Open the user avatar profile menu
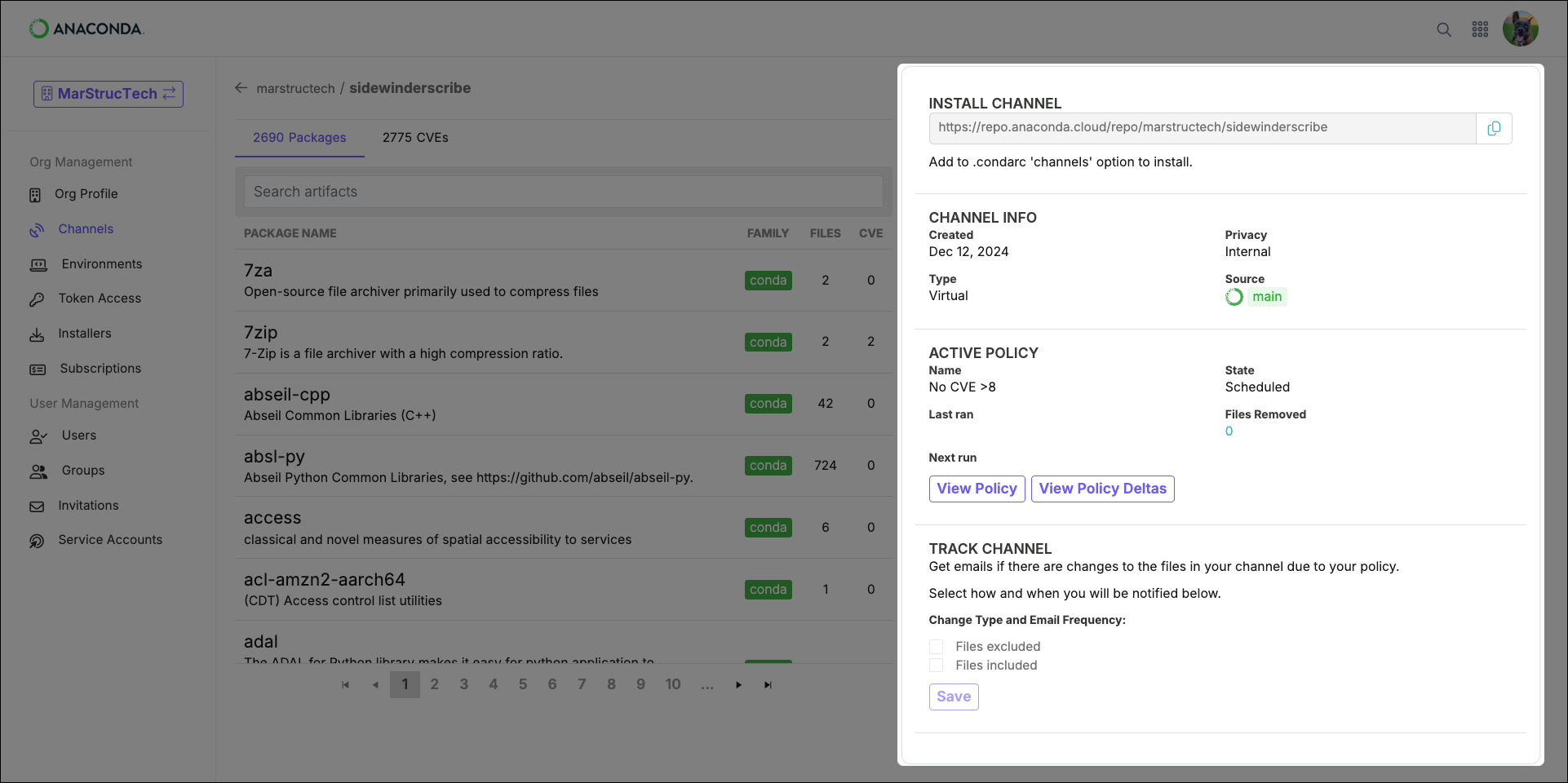The height and width of the screenshot is (783, 1568). tap(1521, 29)
